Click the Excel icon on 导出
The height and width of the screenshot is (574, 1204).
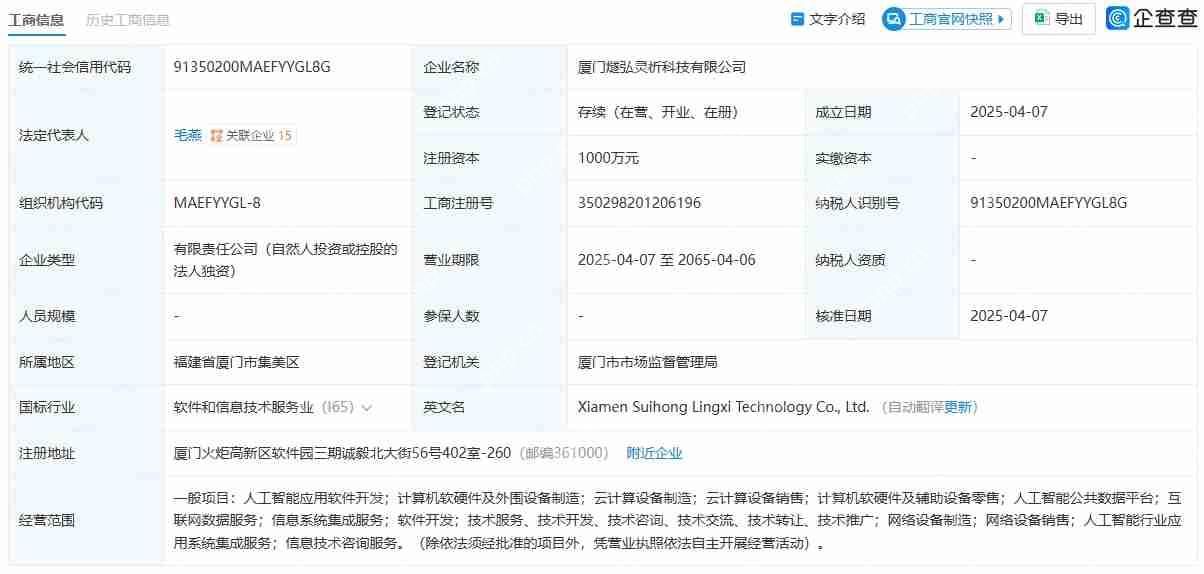(1041, 19)
